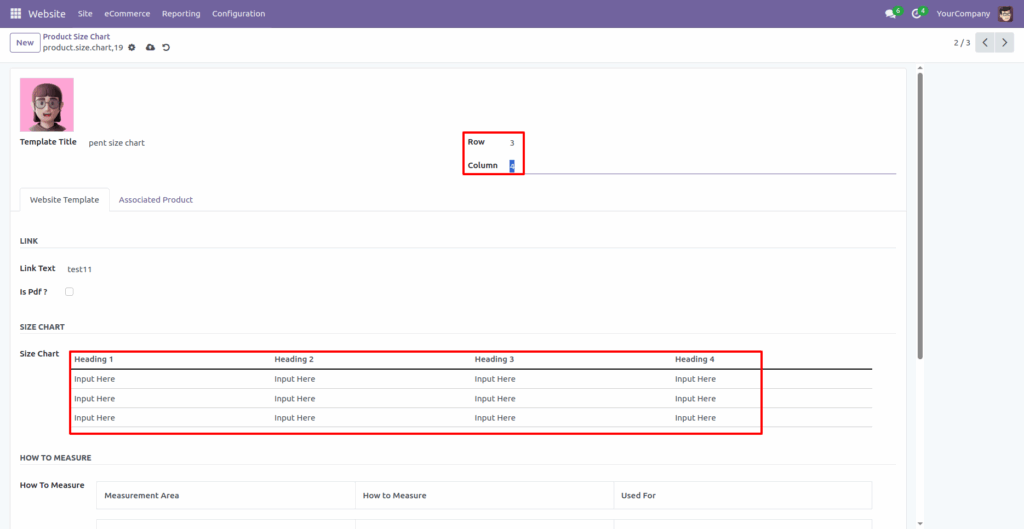Screen dimensions: 1024x529
Task: Open the eCommerce menu
Action: click(x=127, y=14)
